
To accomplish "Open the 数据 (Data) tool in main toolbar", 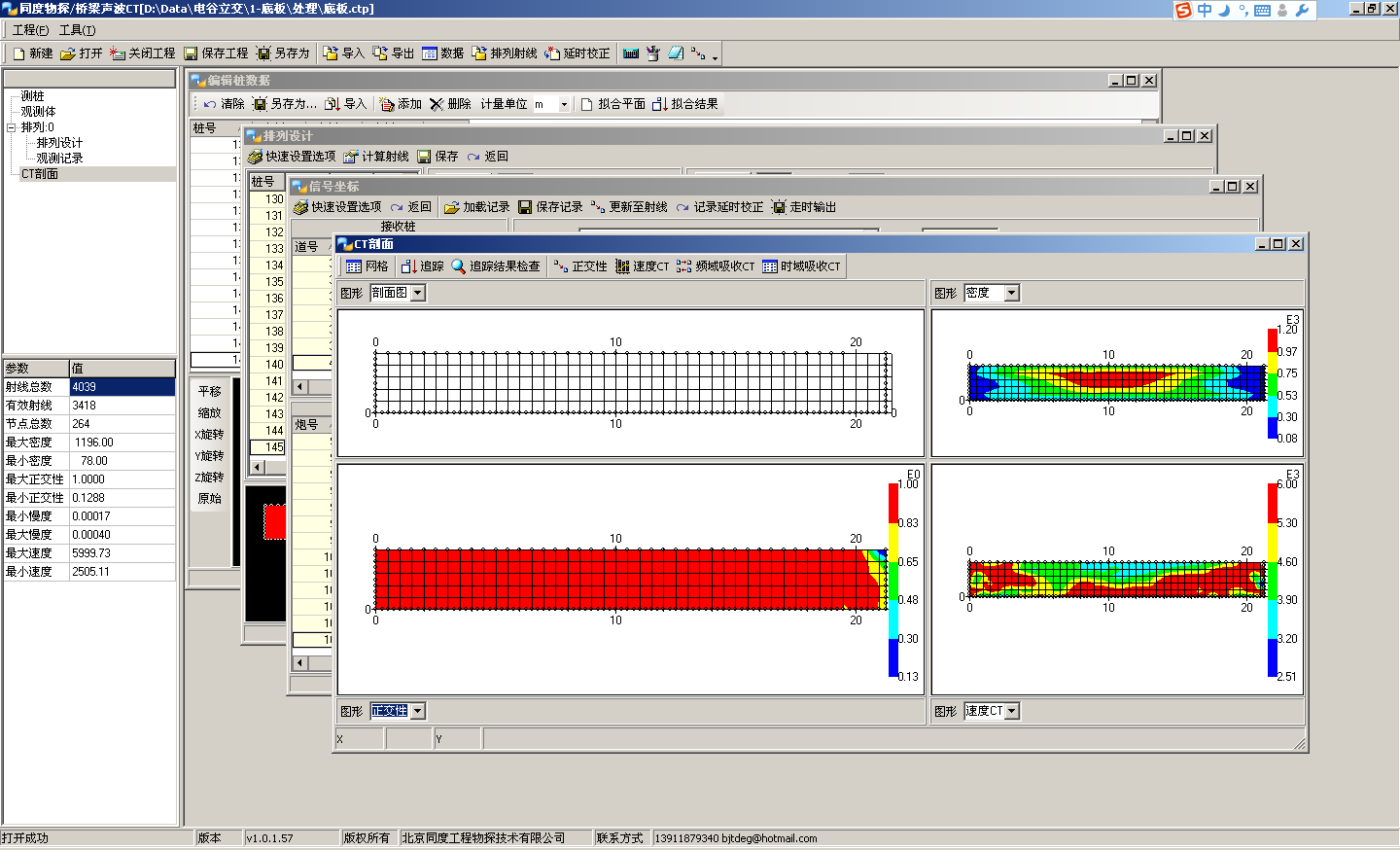I will click(442, 53).
